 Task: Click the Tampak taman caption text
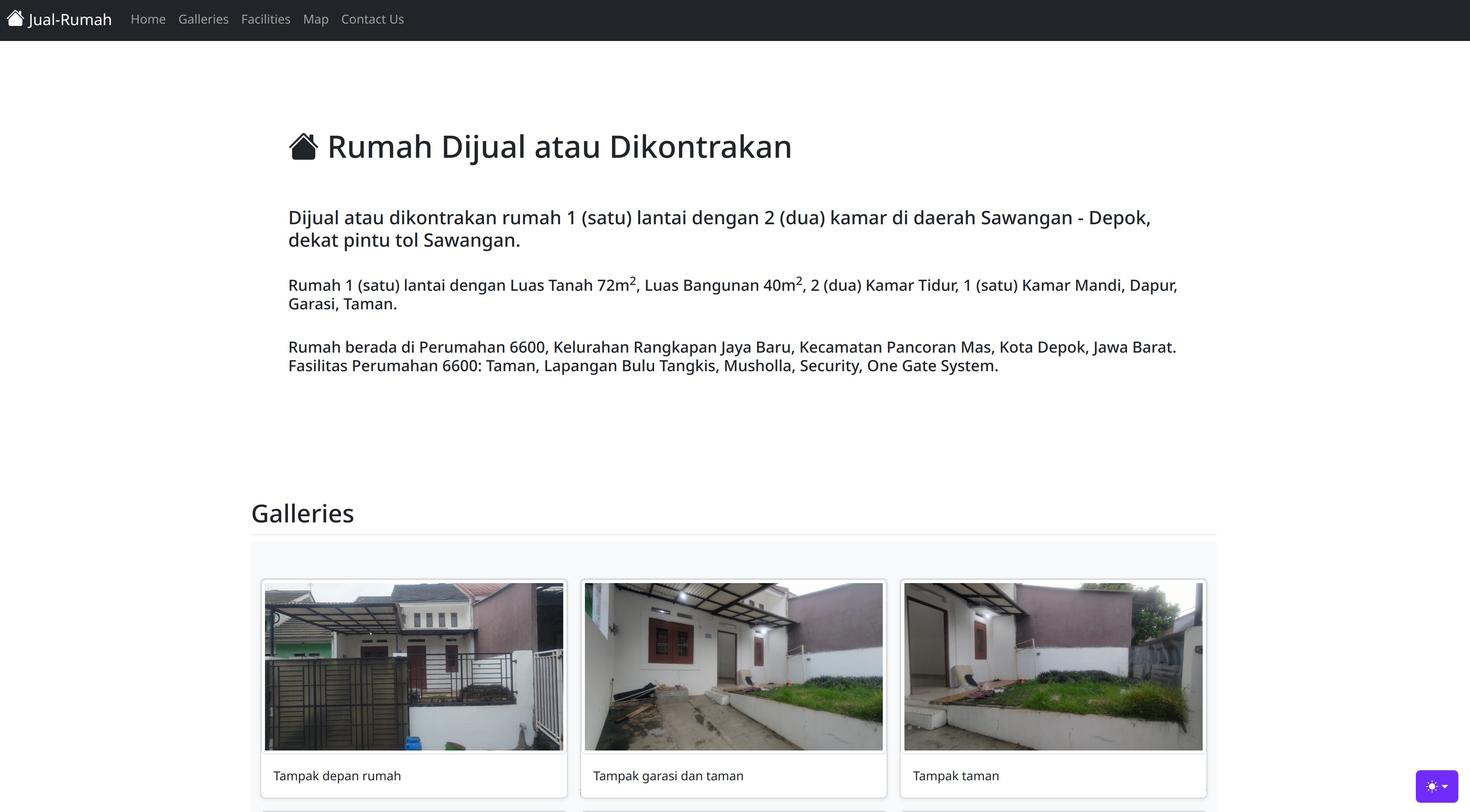[956, 776]
